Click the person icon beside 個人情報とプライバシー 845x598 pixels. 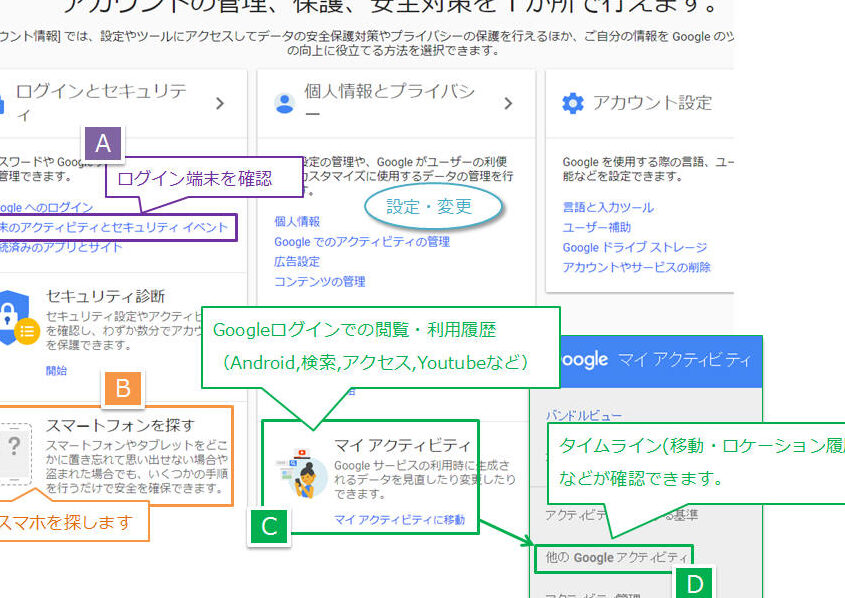click(x=284, y=103)
